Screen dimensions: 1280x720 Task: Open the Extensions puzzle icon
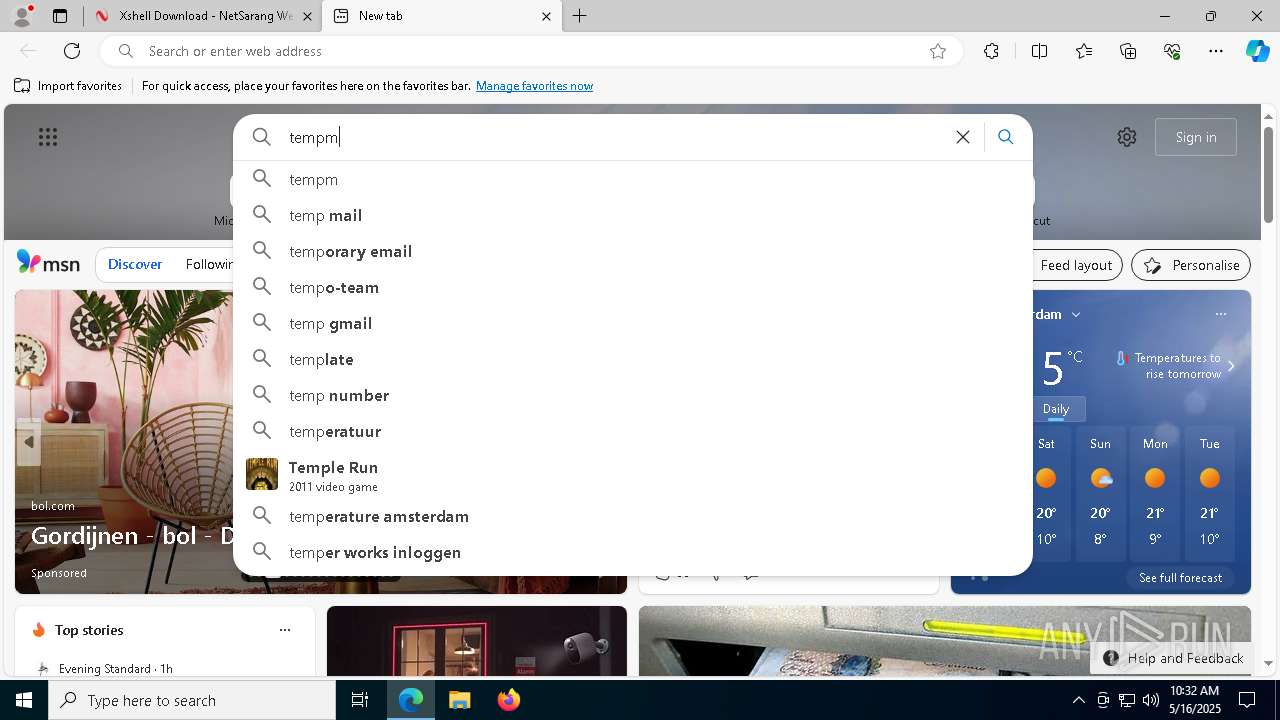tap(991, 51)
